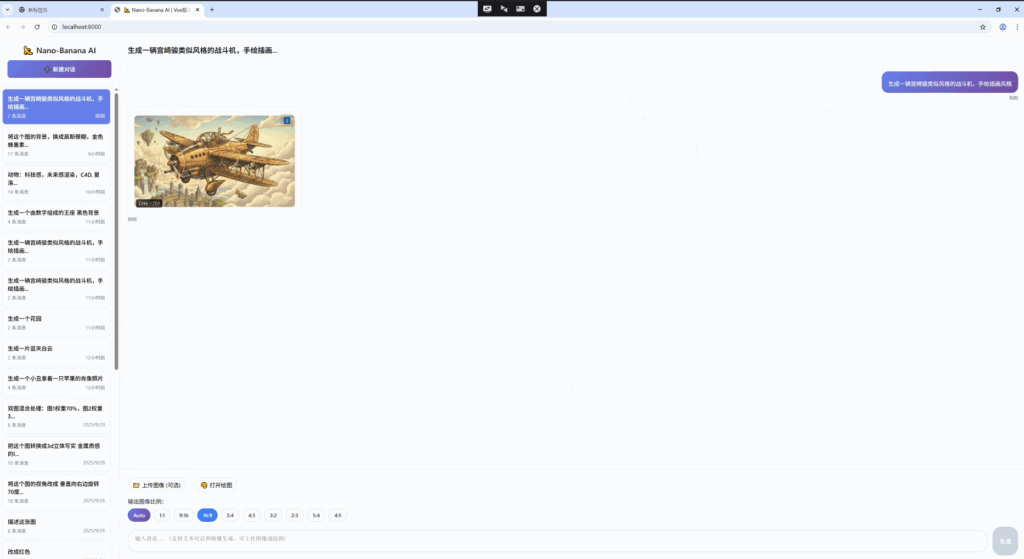Bookmark this page with the star icon
This screenshot has width=1024, height=559.
983,27
